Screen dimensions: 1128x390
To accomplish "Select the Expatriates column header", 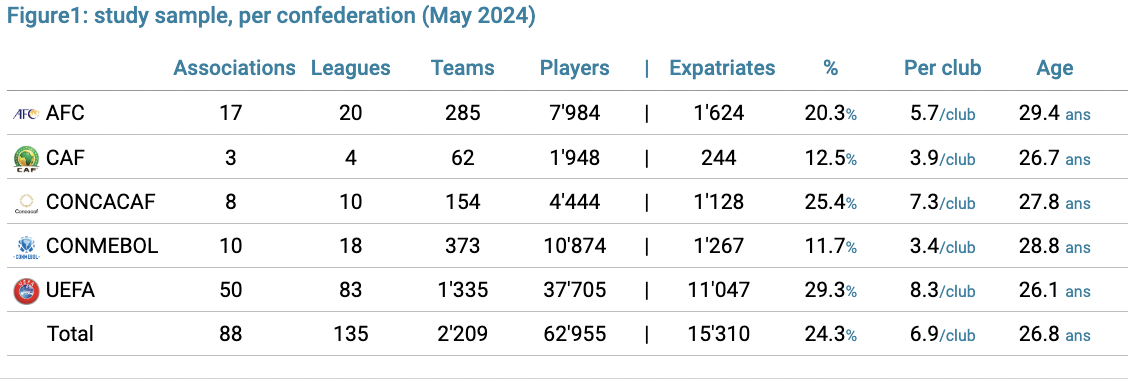I will coord(722,68).
